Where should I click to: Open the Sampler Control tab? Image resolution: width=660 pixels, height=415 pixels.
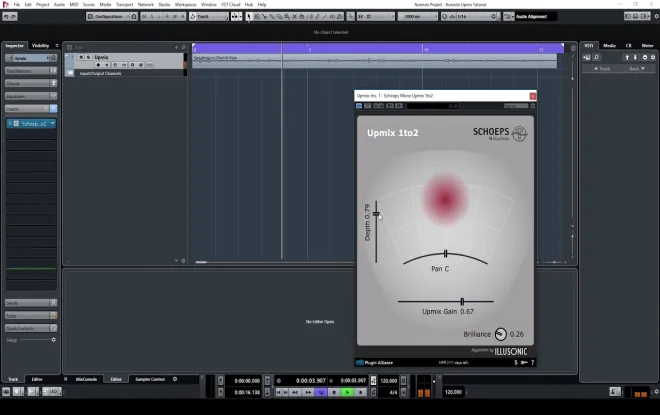pos(150,379)
